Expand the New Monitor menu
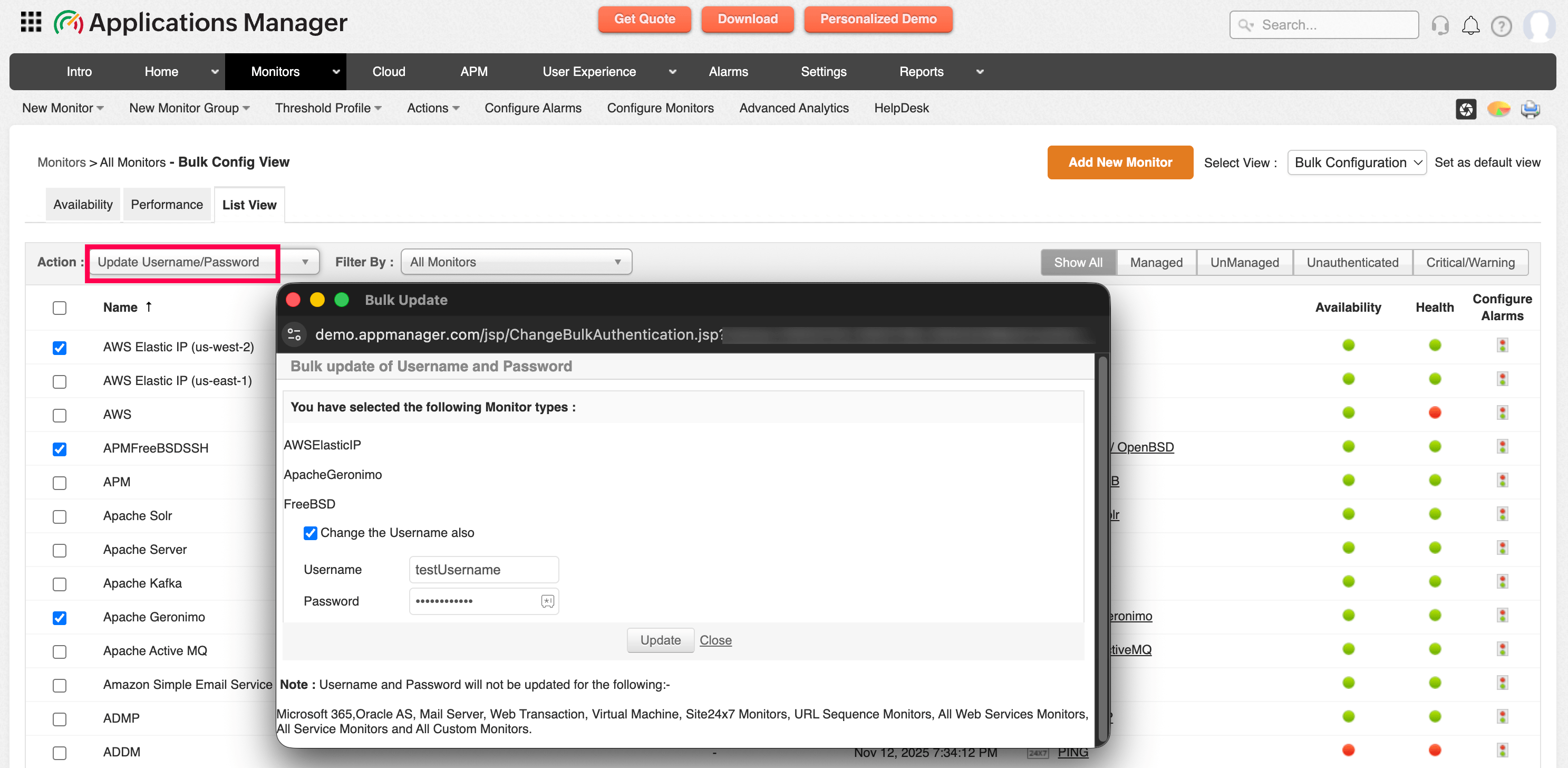1568x768 pixels. click(63, 109)
